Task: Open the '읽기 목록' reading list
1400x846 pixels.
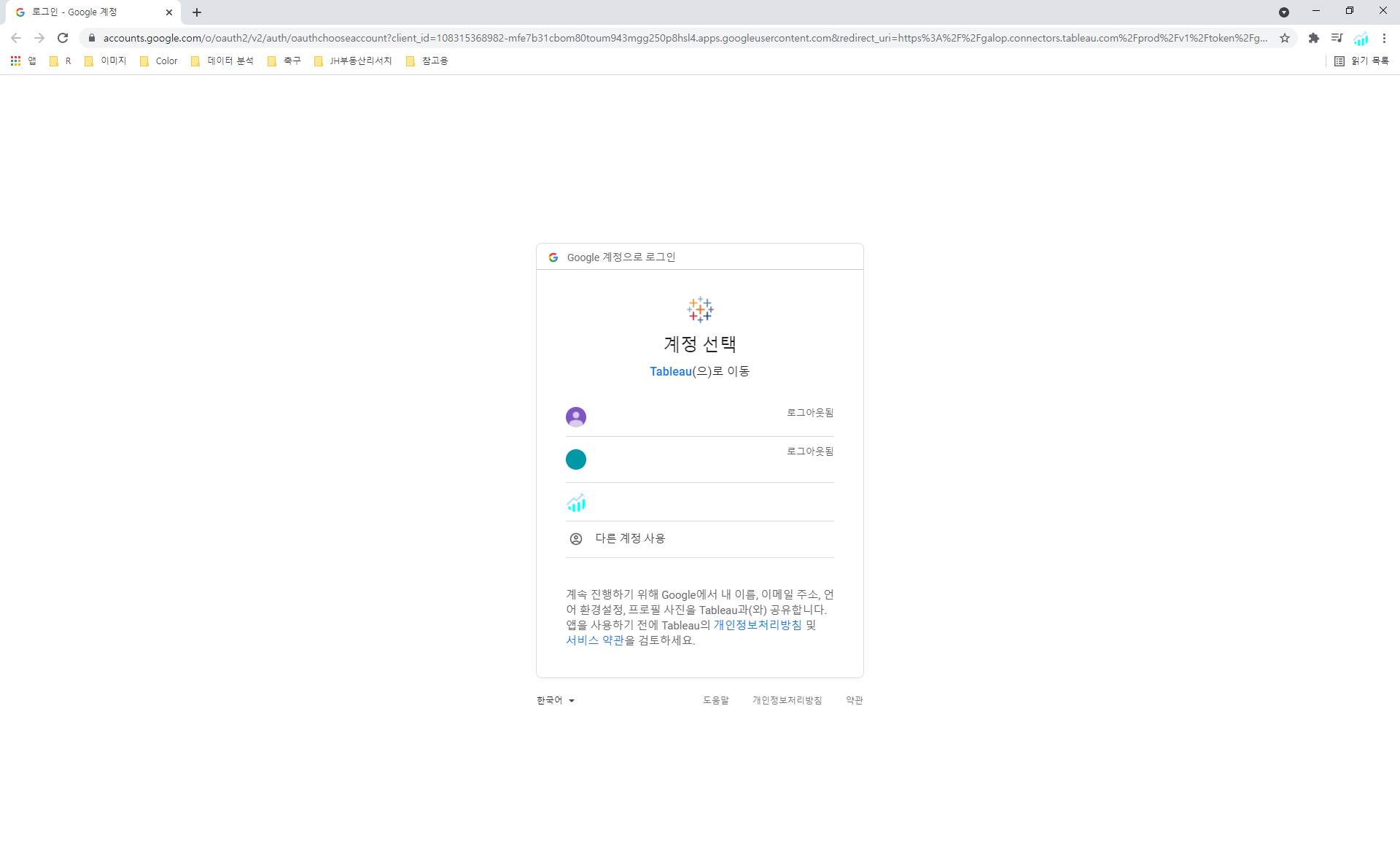Action: click(1361, 61)
